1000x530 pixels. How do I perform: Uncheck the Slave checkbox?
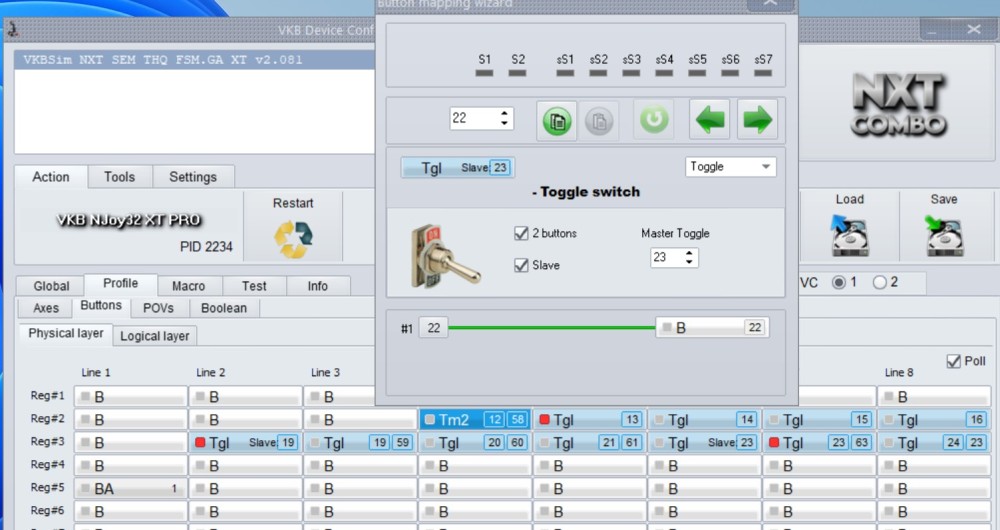point(521,265)
